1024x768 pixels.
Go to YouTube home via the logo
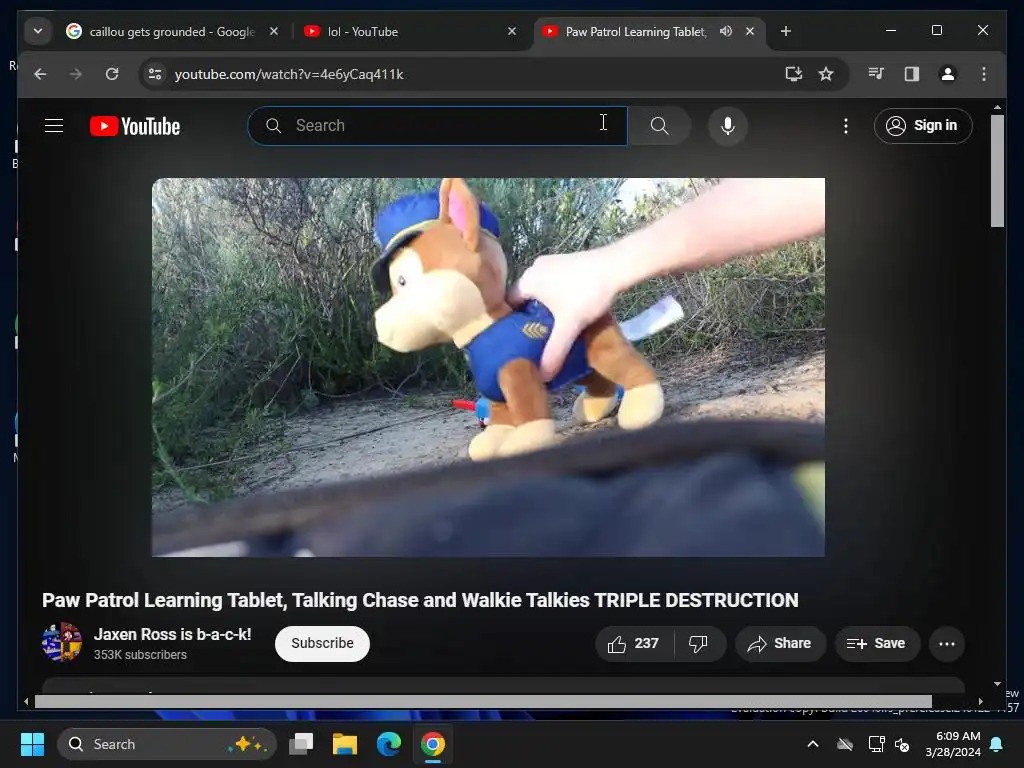click(135, 126)
